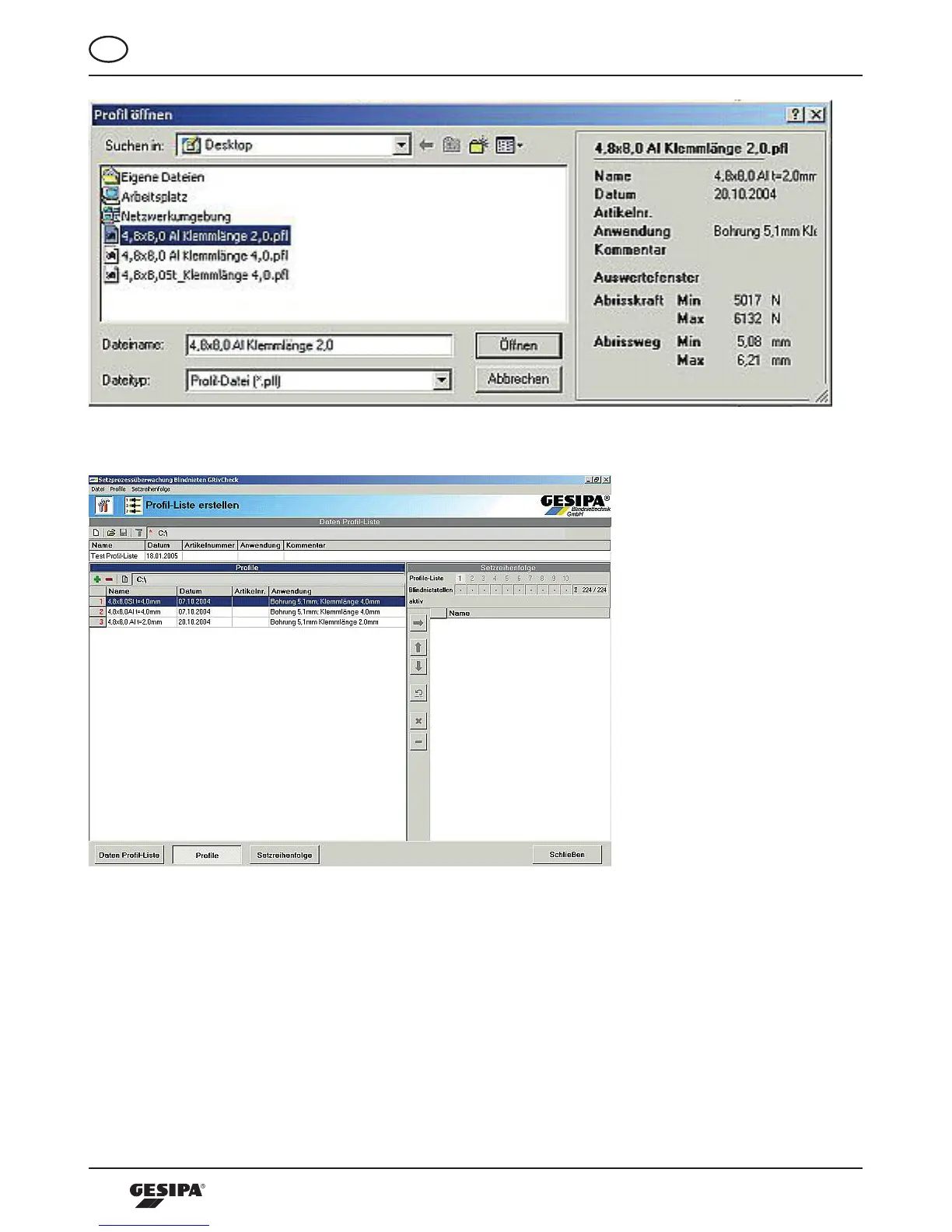Switch to Profile bottom tab
This screenshot has height=1232, width=952.
pos(207,855)
